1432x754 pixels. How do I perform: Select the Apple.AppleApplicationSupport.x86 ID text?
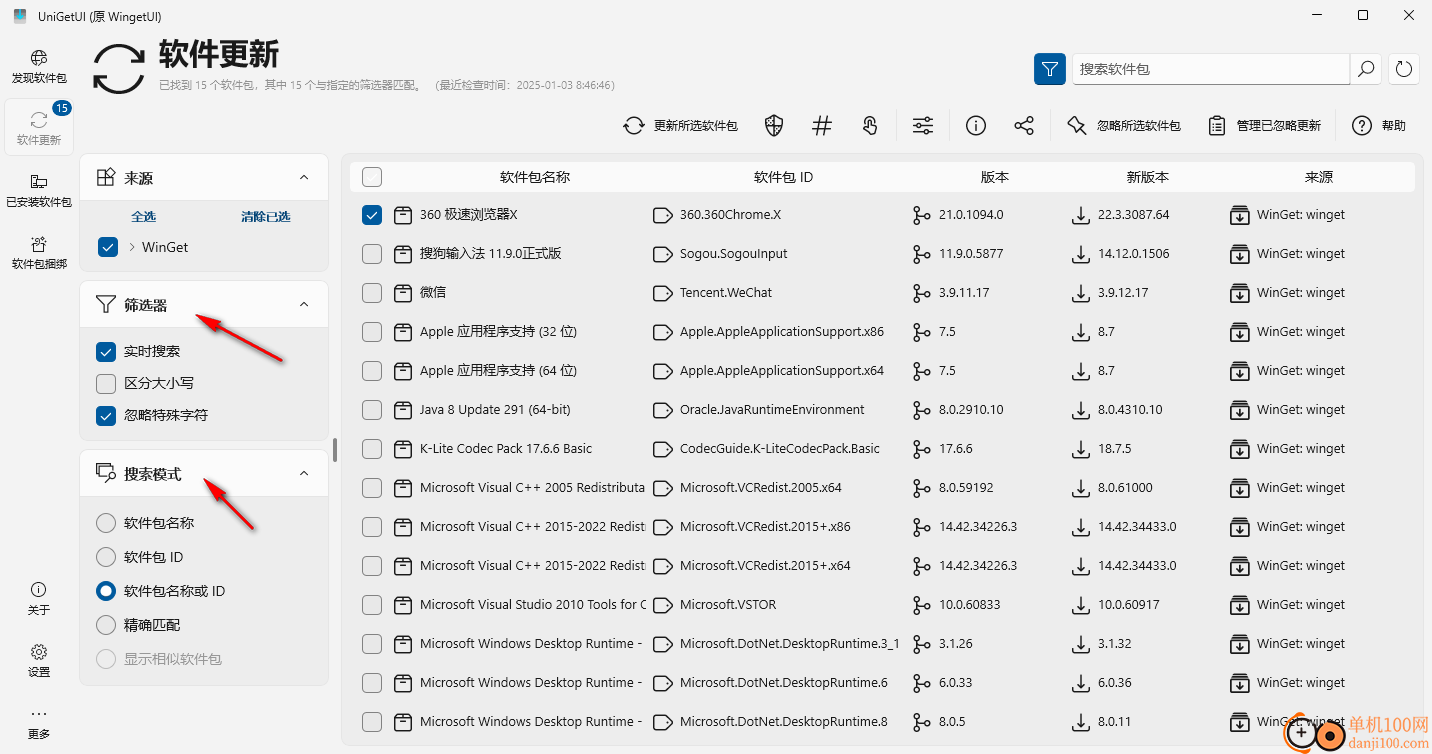782,332
